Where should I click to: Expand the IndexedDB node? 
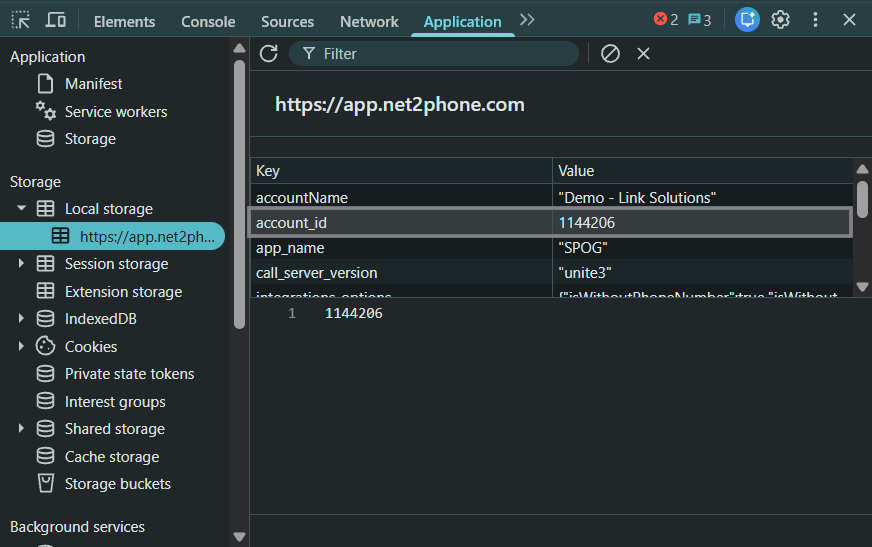point(21,319)
